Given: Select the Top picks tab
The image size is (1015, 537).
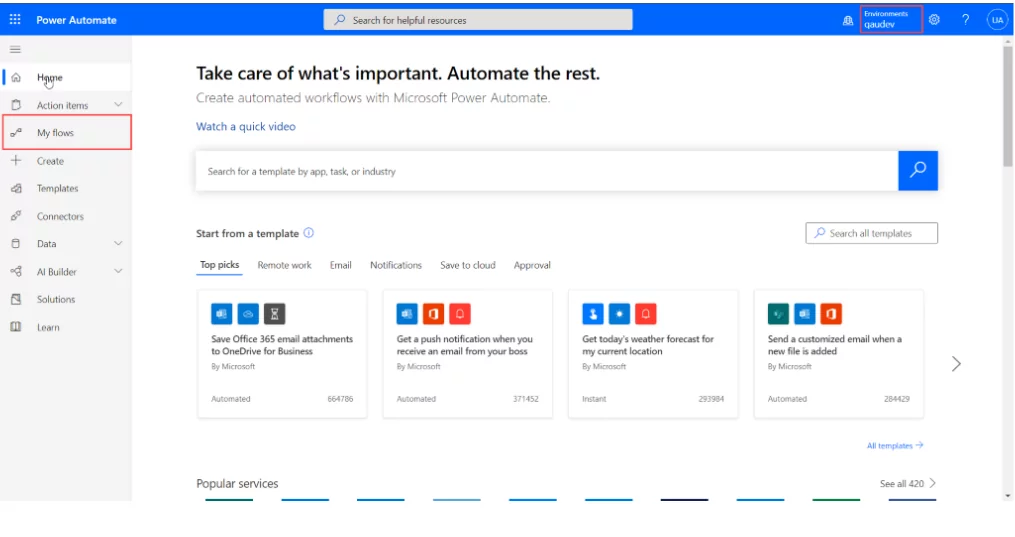Looking at the screenshot, I should 219,265.
